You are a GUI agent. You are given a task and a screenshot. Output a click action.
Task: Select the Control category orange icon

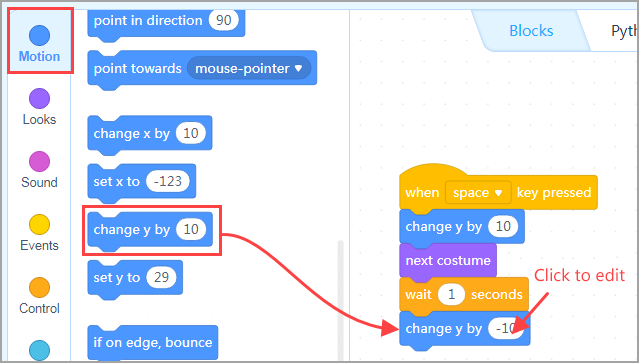pyautogui.click(x=40, y=288)
